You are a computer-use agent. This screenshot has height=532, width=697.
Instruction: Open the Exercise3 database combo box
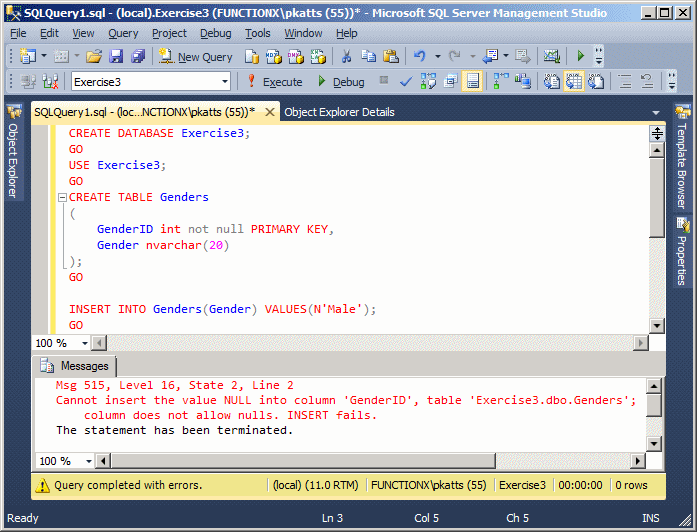[x=151, y=82]
